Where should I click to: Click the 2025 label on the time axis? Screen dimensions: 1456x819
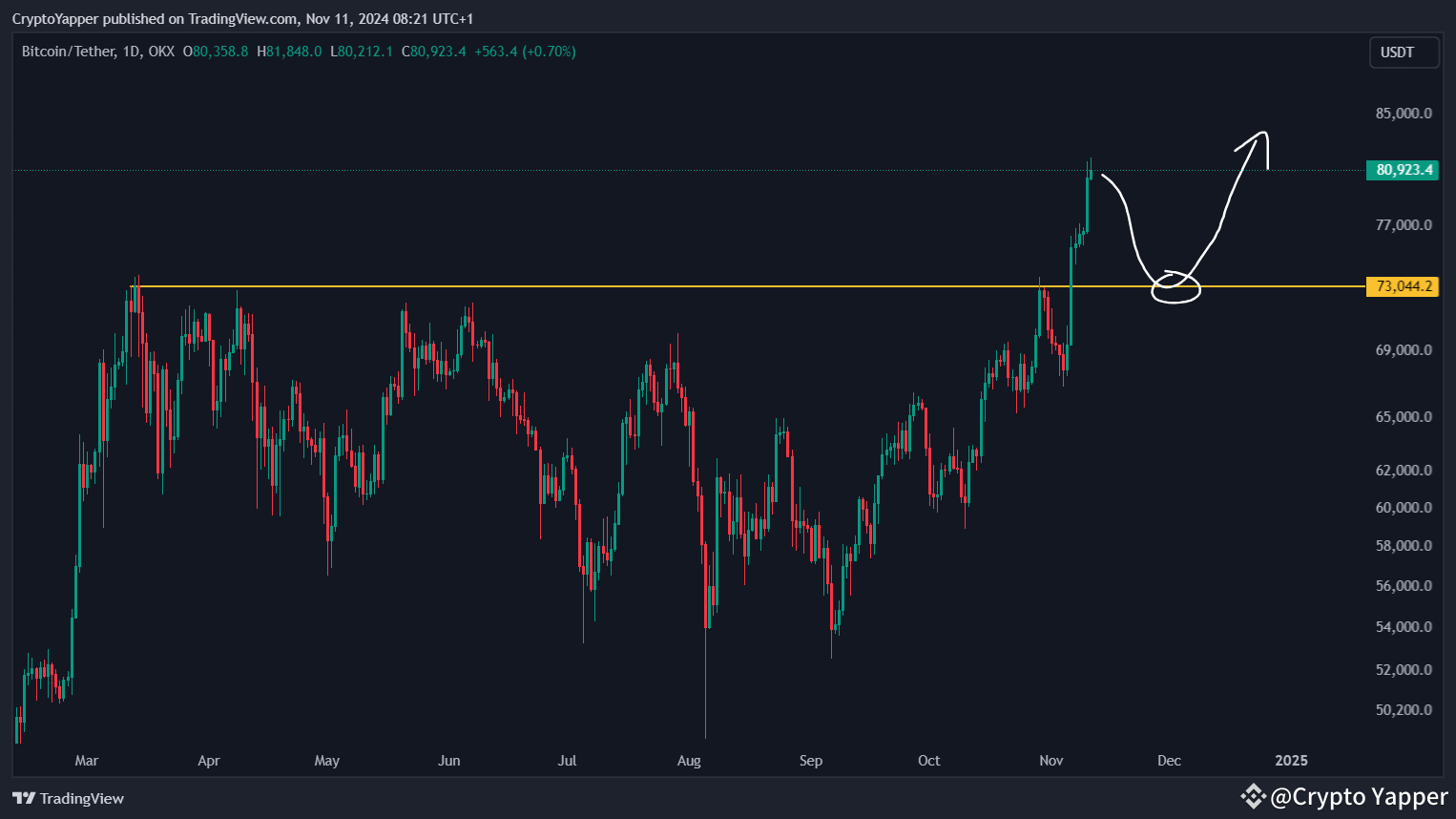1290,761
